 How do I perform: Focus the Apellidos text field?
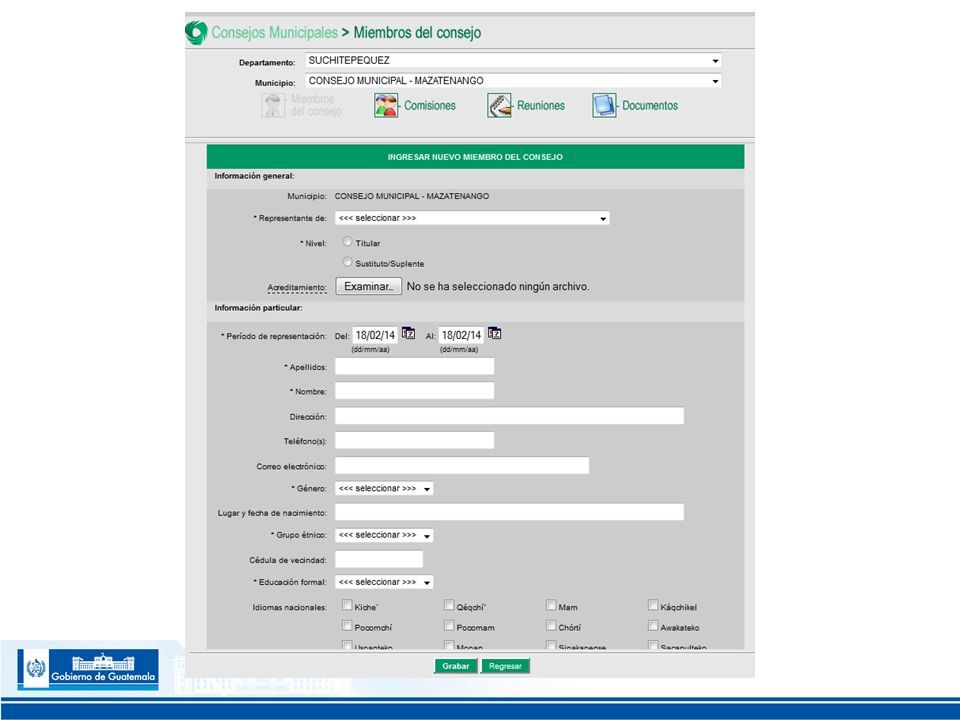(x=414, y=367)
